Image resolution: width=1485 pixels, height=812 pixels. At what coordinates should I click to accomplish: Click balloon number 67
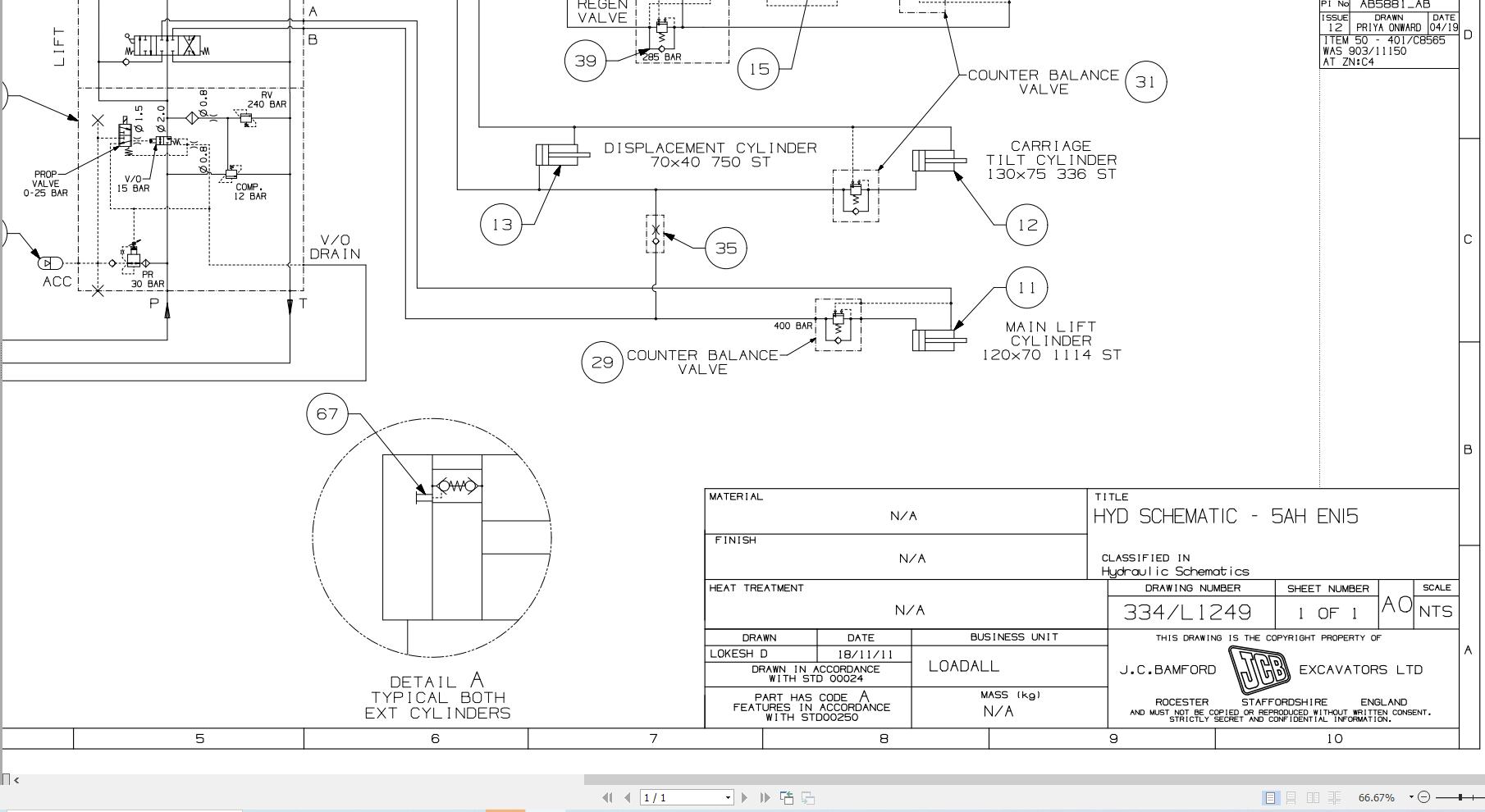tap(327, 413)
